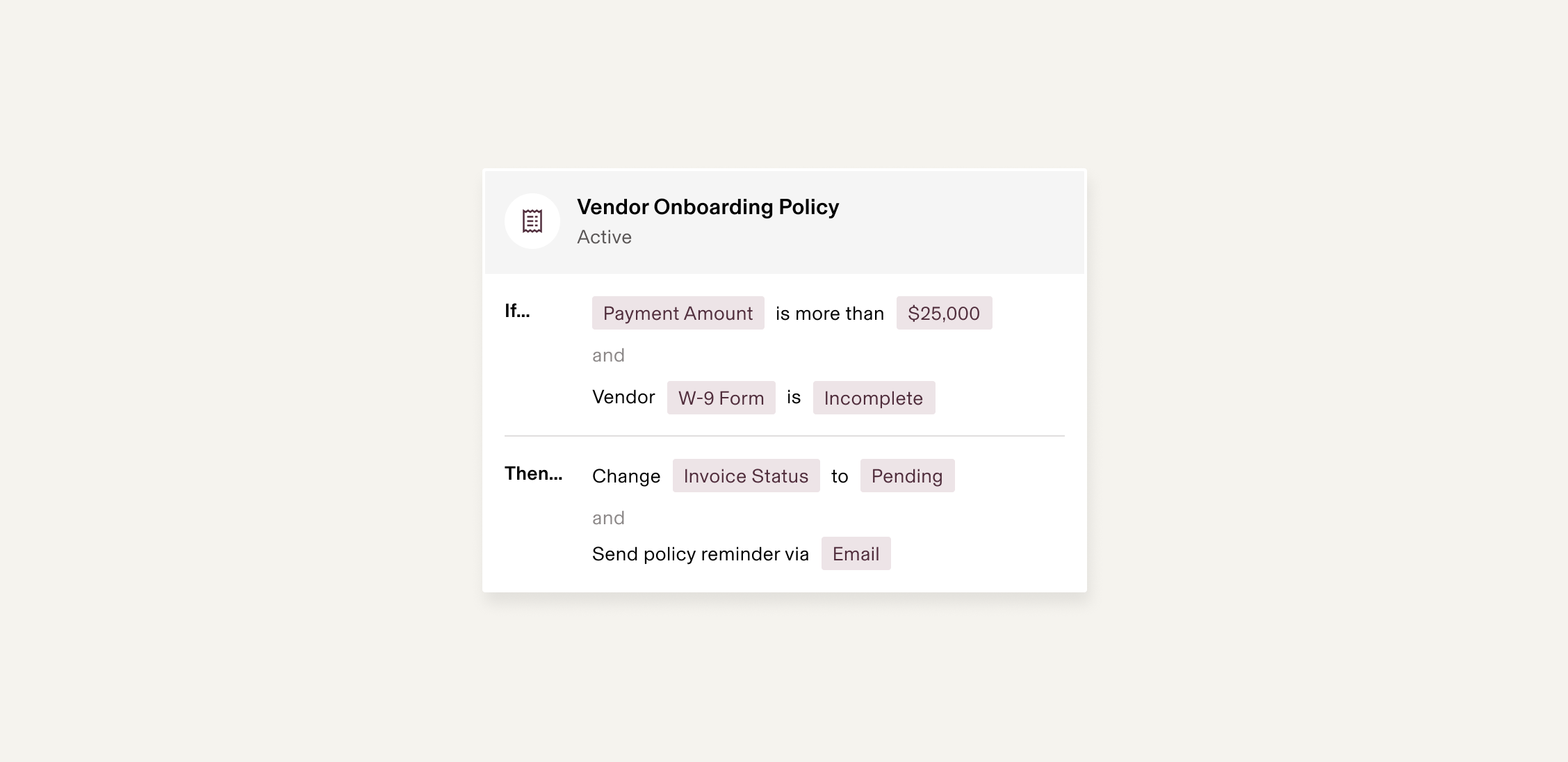Click the 'and' connector between actions
Image resolution: width=1568 pixels, height=762 pixels.
(x=608, y=518)
